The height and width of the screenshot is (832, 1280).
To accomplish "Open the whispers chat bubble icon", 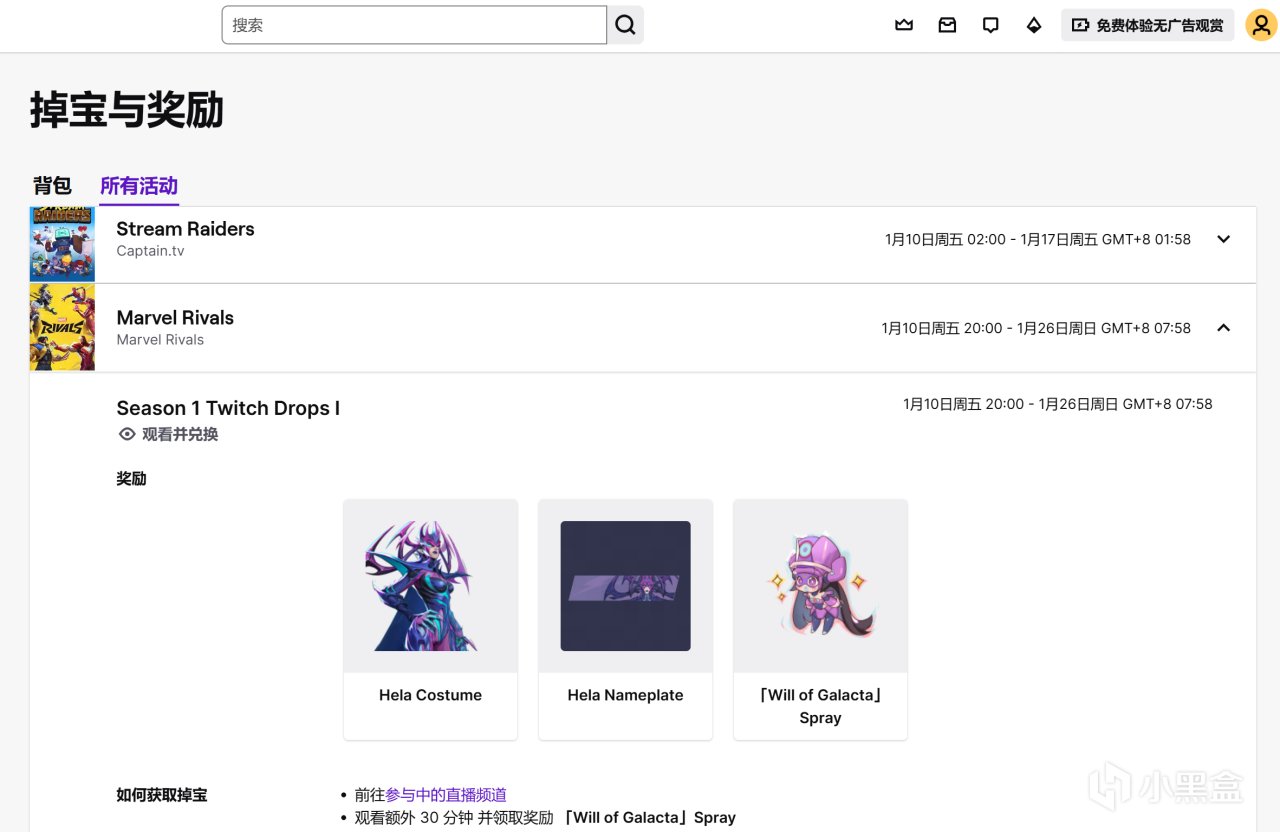I will pos(990,25).
